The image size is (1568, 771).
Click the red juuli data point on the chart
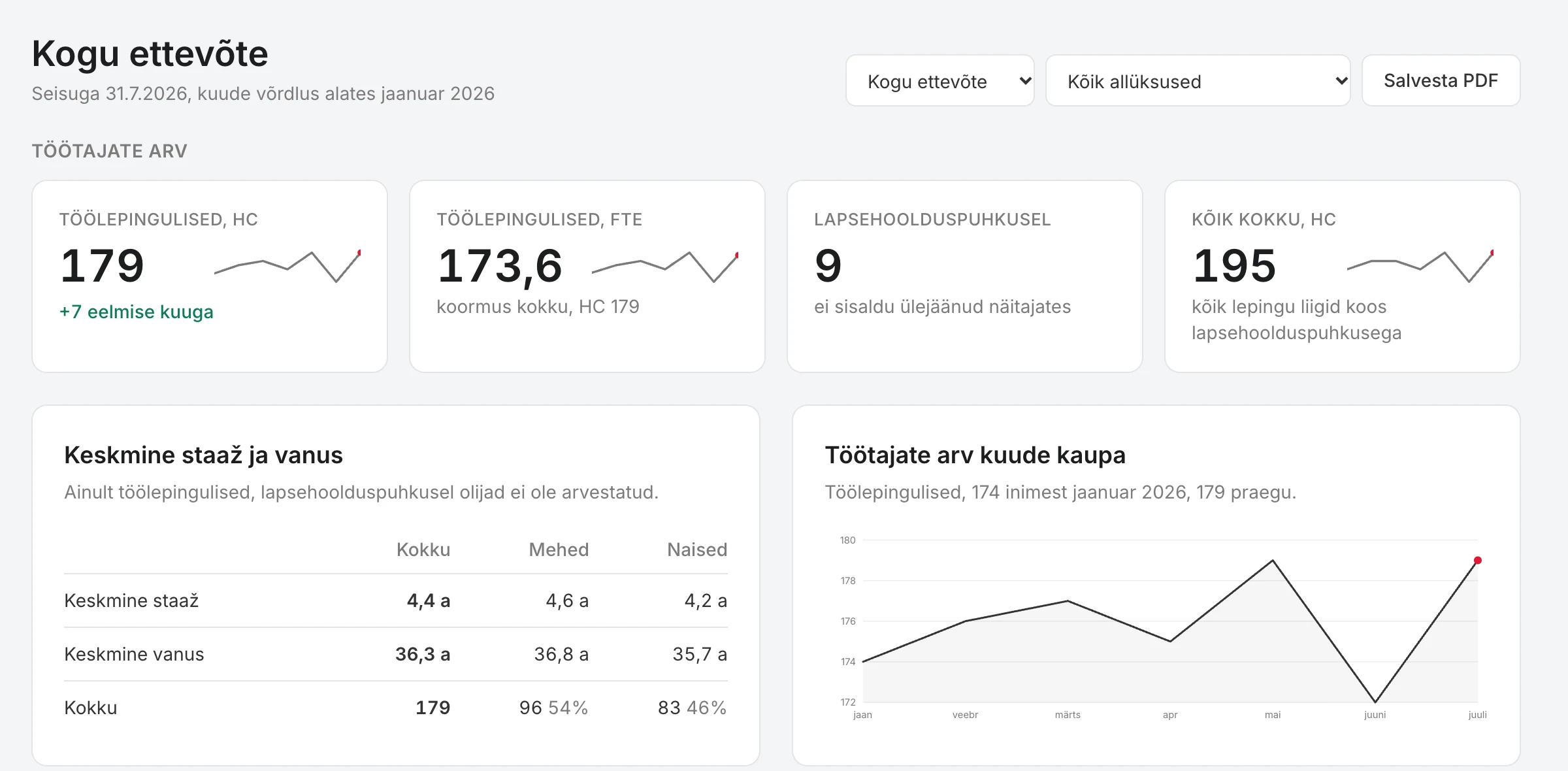(x=1478, y=561)
